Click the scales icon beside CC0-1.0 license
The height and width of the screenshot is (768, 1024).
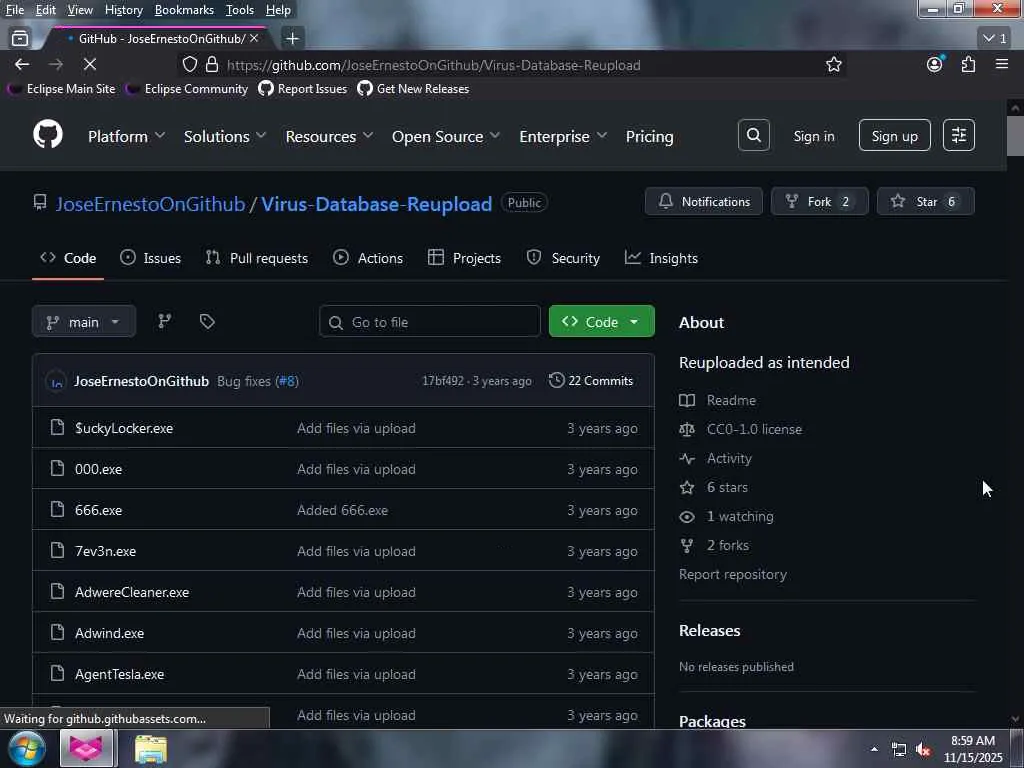pos(687,429)
